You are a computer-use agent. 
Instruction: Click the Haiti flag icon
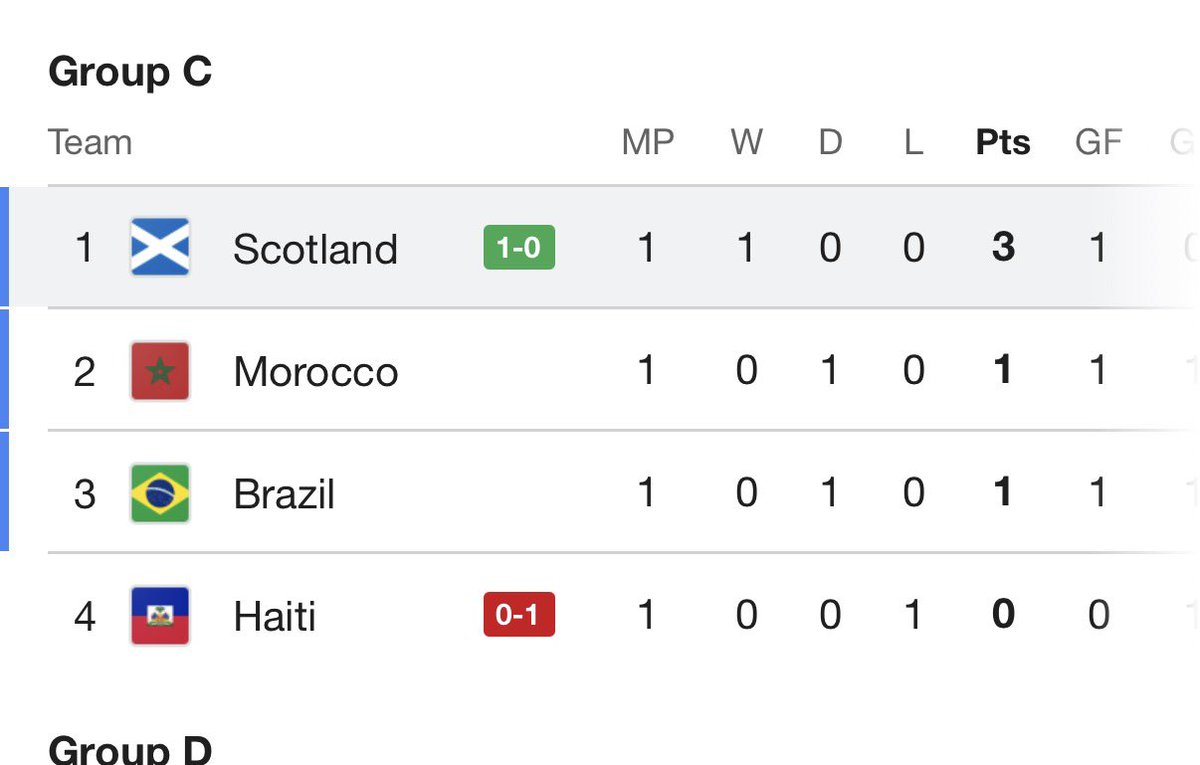(x=160, y=615)
